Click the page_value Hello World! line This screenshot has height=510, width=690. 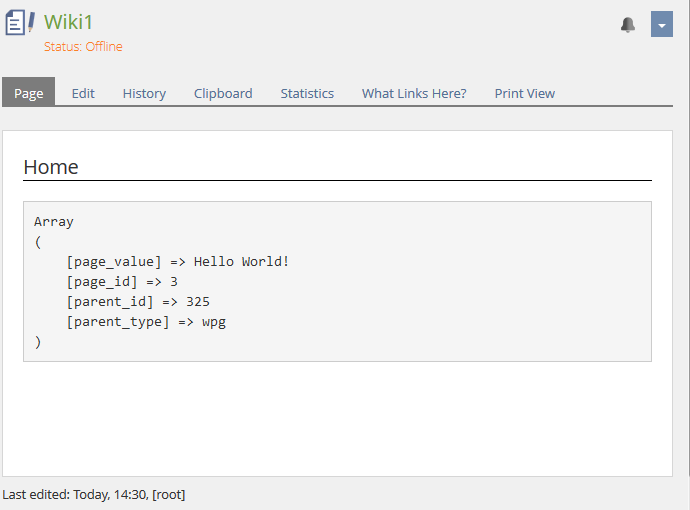pos(177,262)
